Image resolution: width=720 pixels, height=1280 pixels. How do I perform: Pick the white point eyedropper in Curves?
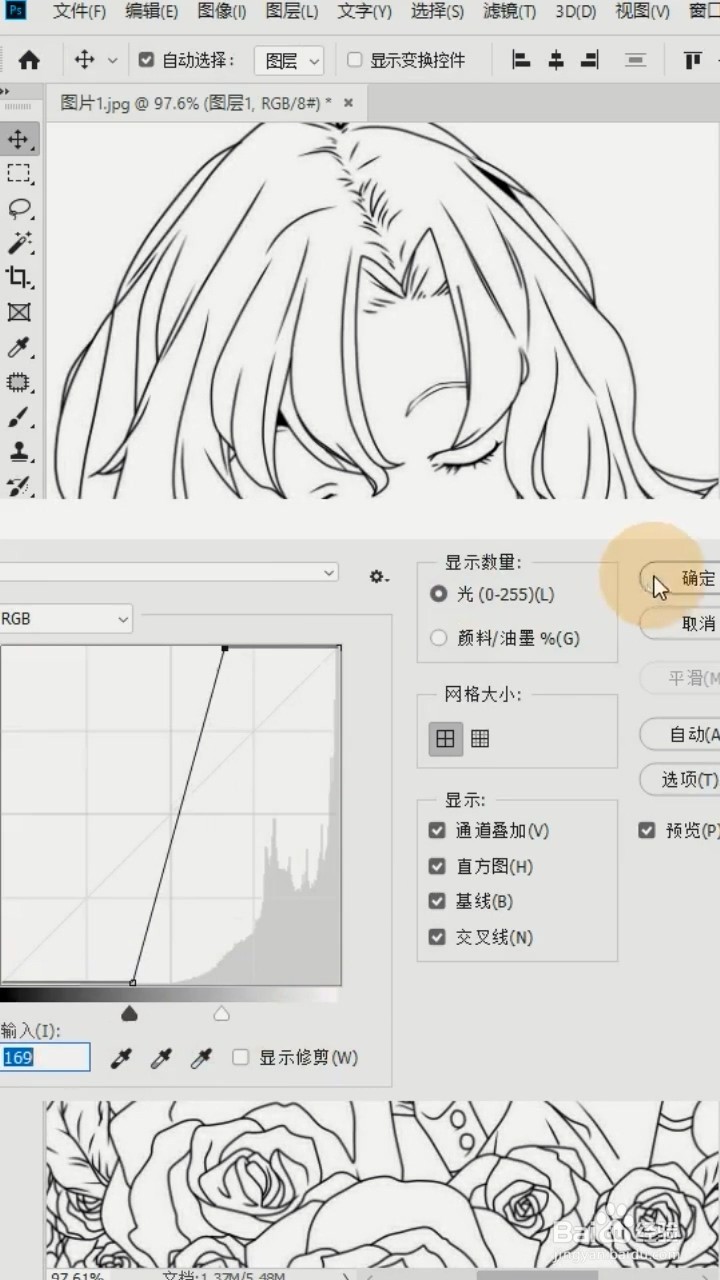tap(201, 1058)
